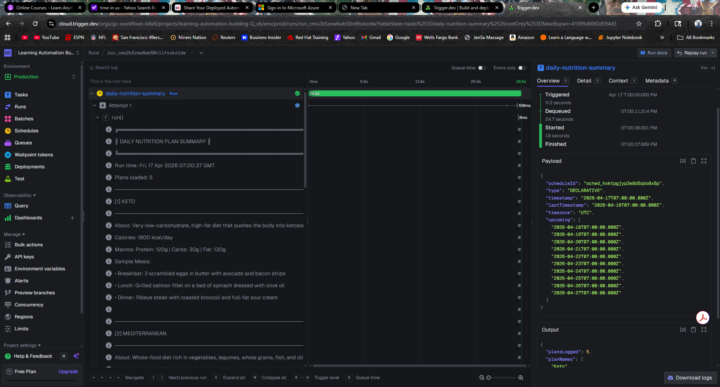Switch to the Metadata tab
The image size is (720, 387).
[661, 81]
